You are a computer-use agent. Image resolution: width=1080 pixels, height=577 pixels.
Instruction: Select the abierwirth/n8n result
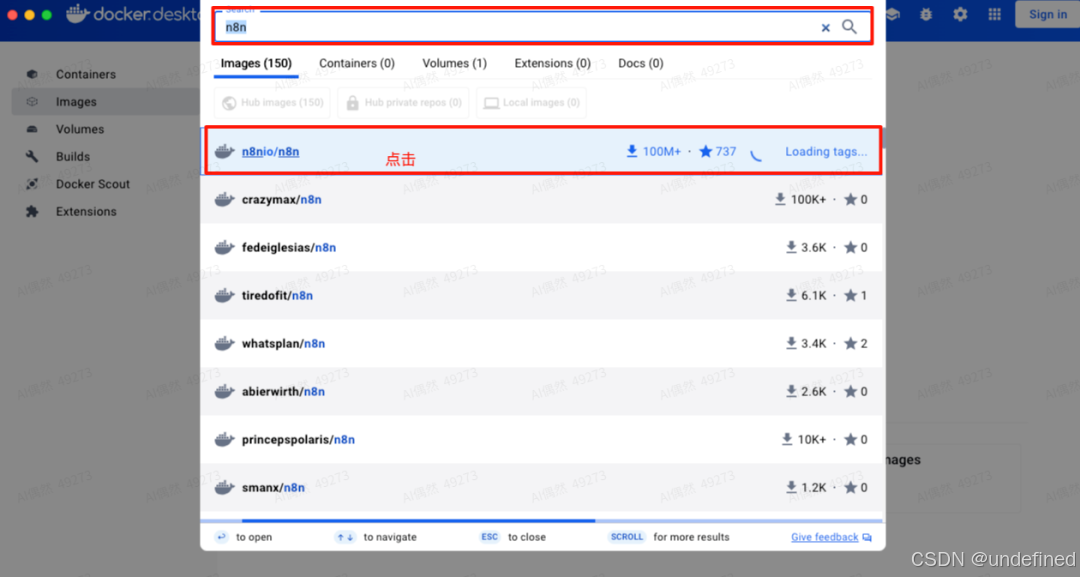coord(542,391)
